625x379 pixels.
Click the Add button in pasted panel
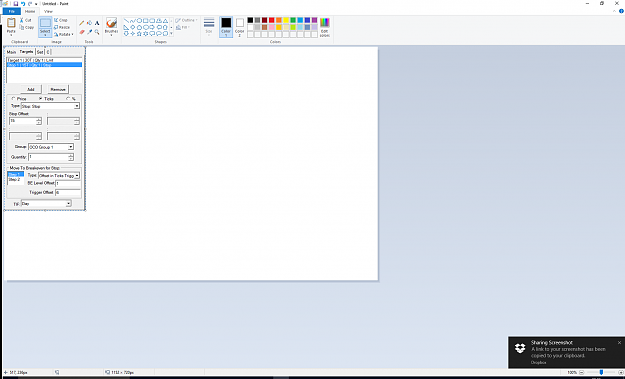click(x=31, y=89)
